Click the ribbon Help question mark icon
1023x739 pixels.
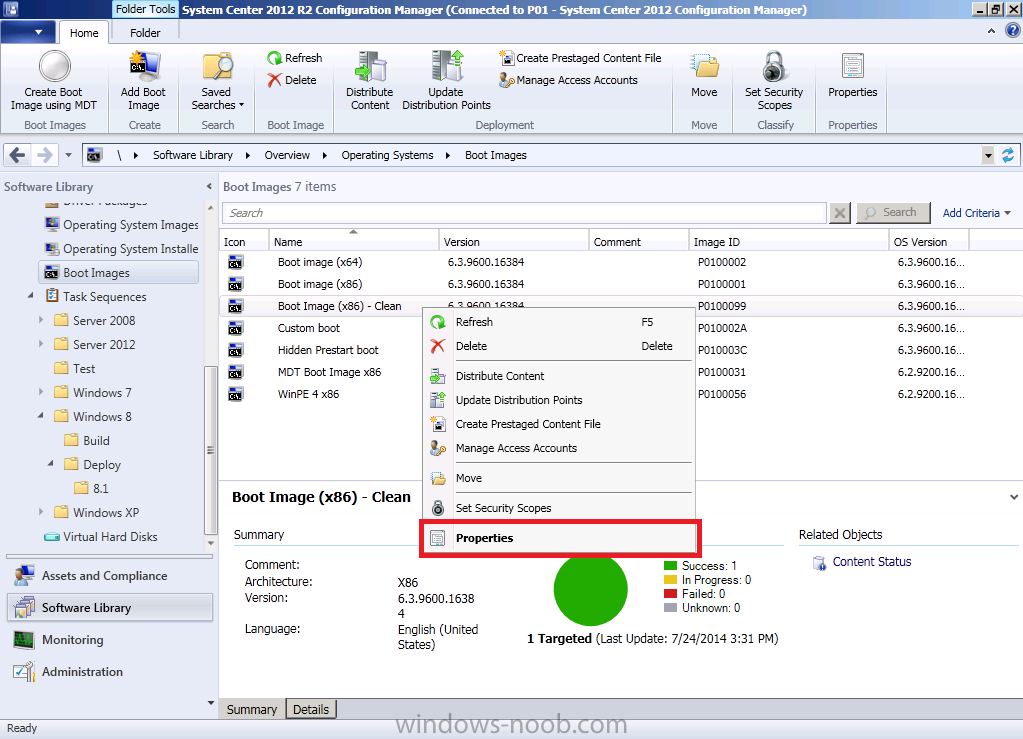[x=1012, y=31]
